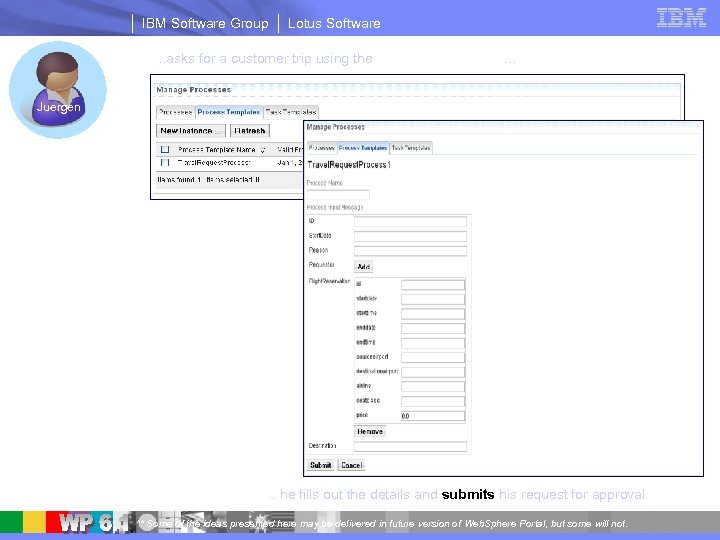Click the TravelRequestProcess1 heading in the form

(x=349, y=165)
